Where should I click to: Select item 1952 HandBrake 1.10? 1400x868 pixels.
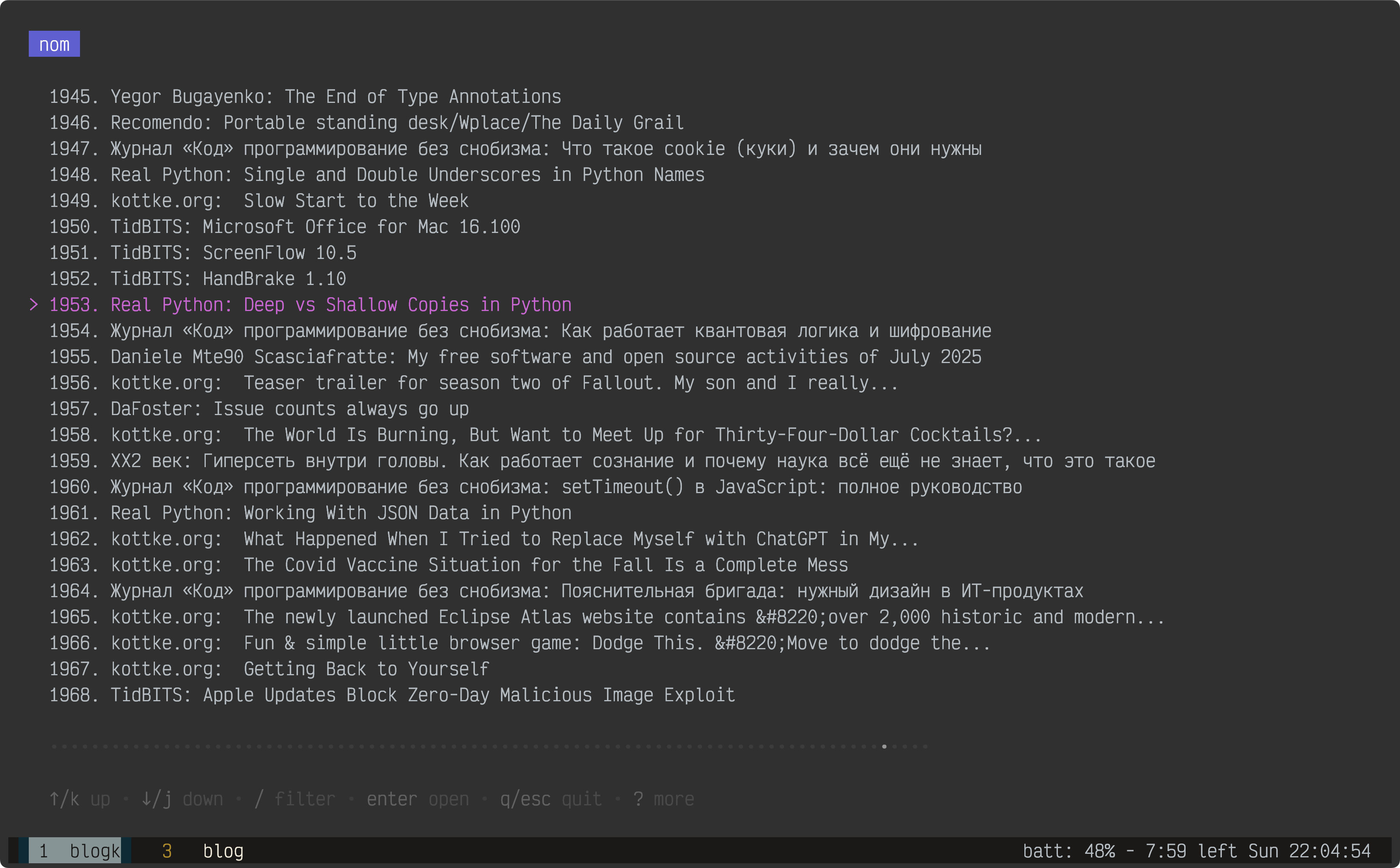point(197,278)
